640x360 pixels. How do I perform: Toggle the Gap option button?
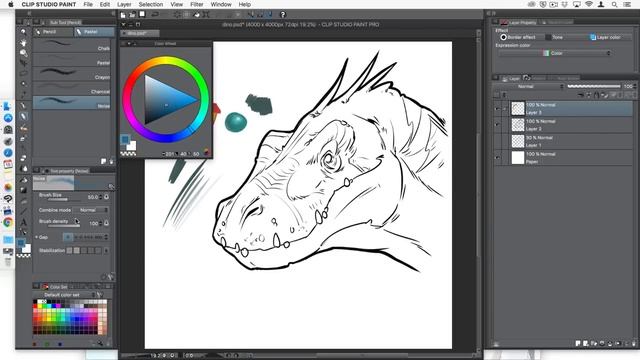coord(68,237)
